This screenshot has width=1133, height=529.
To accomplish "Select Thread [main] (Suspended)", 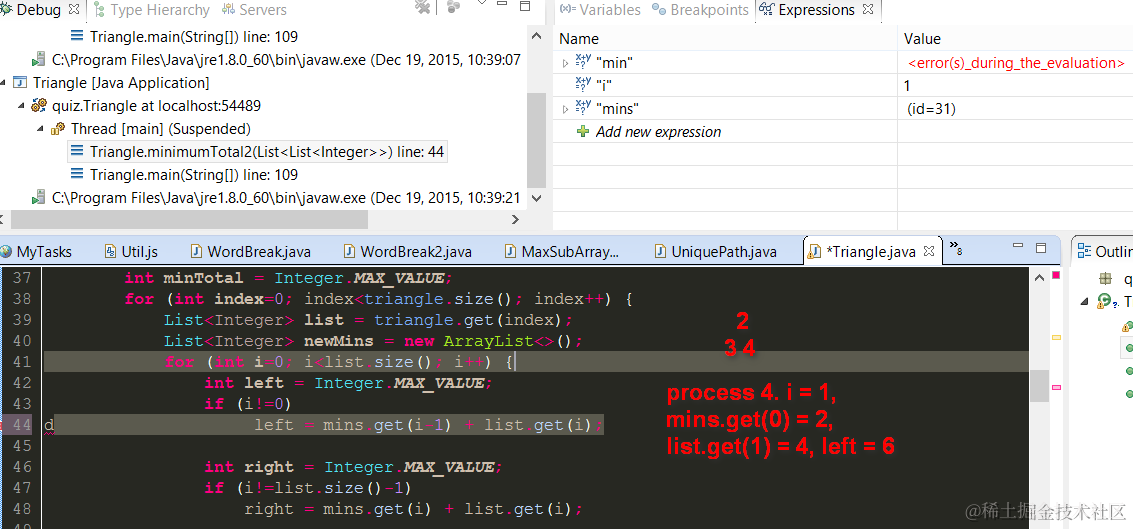I will click(x=160, y=129).
